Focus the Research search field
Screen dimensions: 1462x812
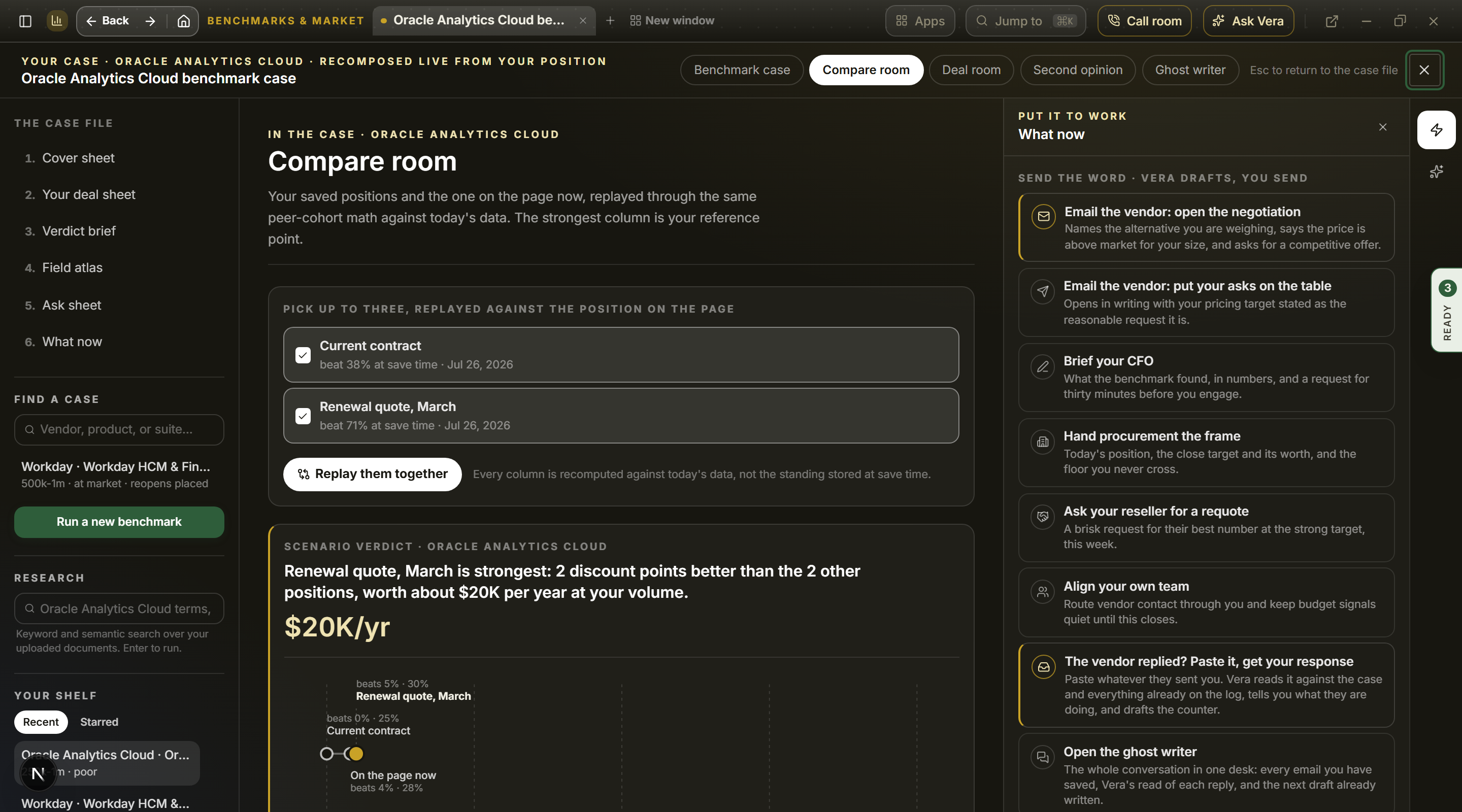[x=119, y=609]
